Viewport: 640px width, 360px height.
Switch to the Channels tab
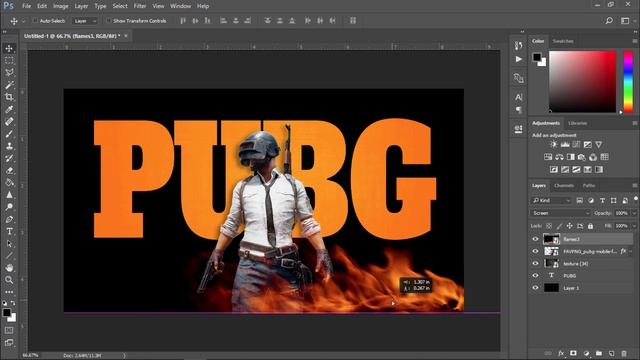pos(564,186)
